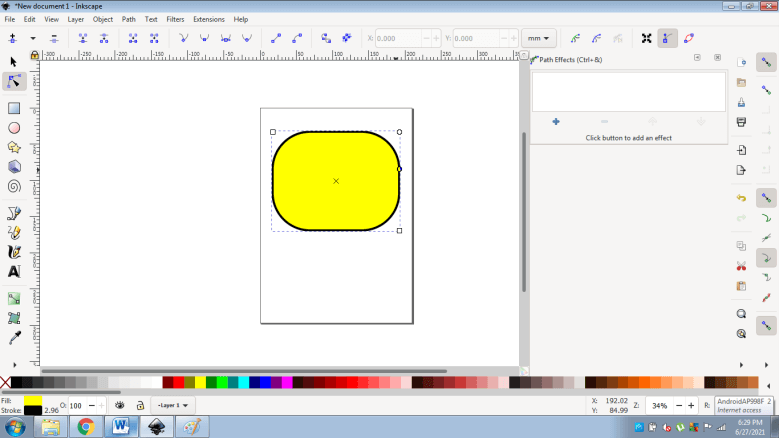Select the Ellipse circle tool
The image size is (779, 438).
14,128
